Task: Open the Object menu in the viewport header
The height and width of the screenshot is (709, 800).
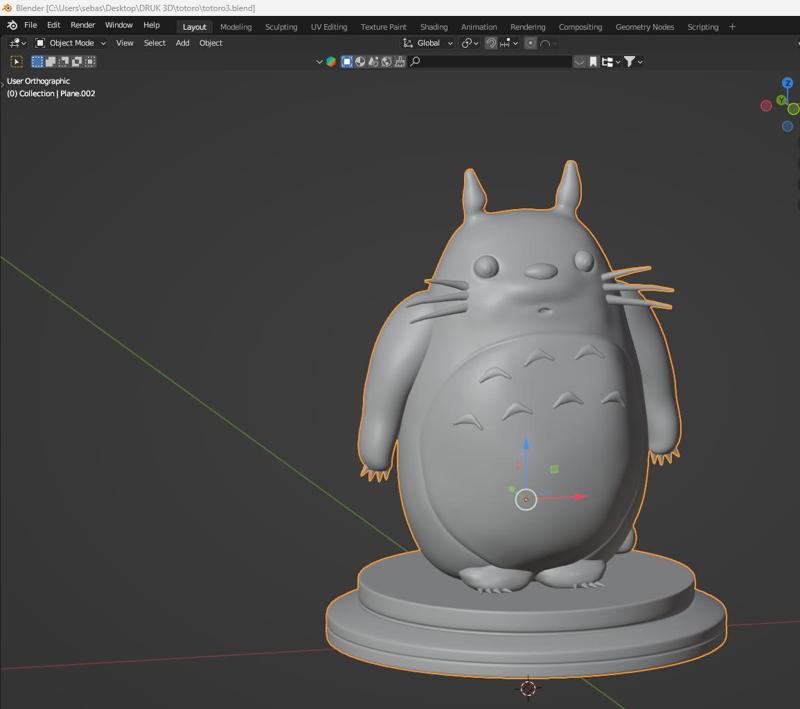Action: click(x=209, y=44)
